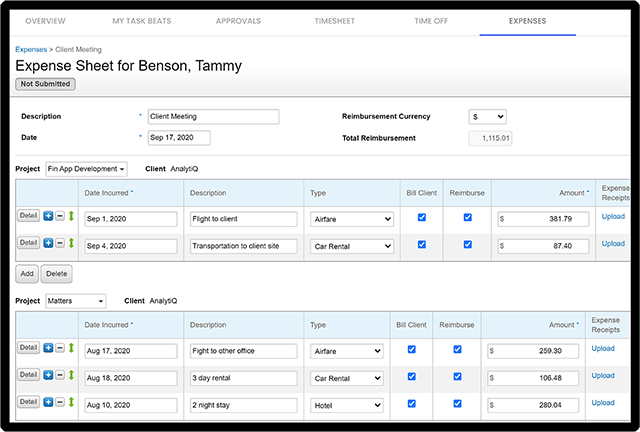Open Type dropdown for 3 day rental
The width and height of the screenshot is (640, 432).
point(347,378)
